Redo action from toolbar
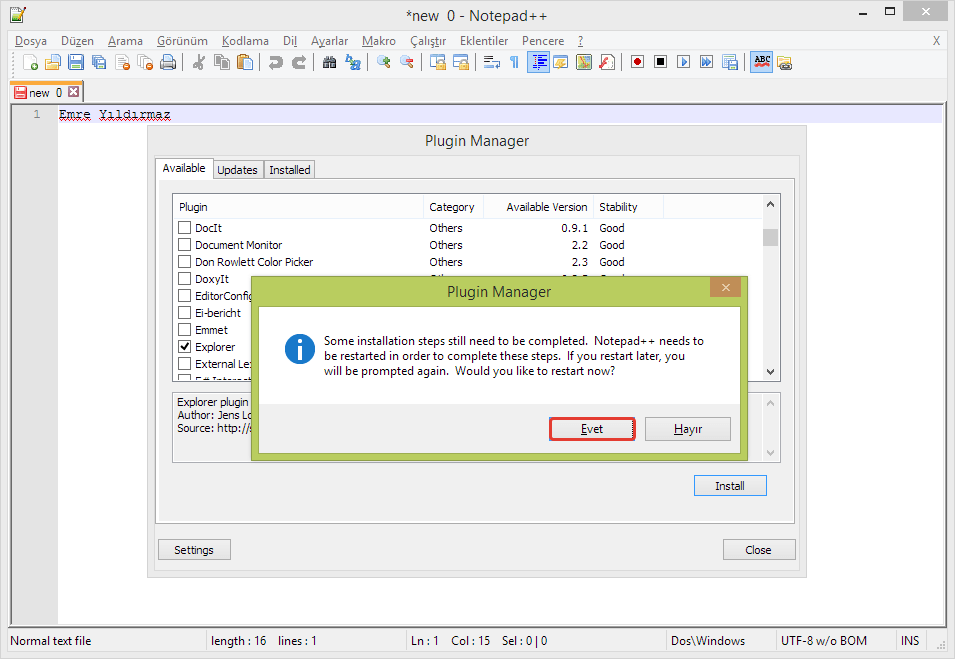Screen dimensions: 955x659 (298, 62)
